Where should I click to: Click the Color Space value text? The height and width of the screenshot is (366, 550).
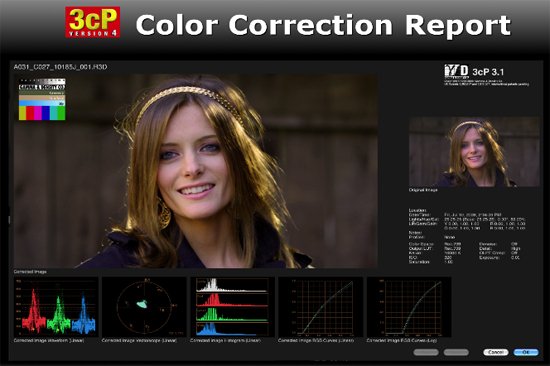(452, 244)
